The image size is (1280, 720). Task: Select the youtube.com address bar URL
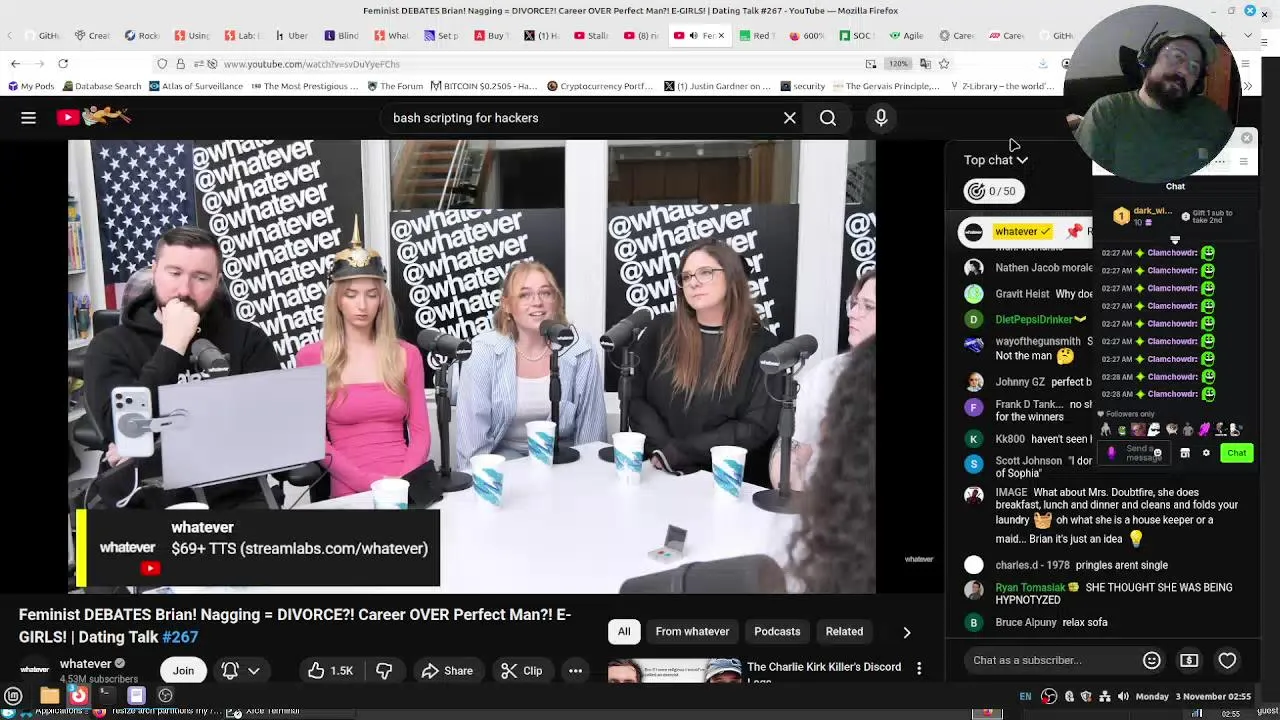coord(311,64)
